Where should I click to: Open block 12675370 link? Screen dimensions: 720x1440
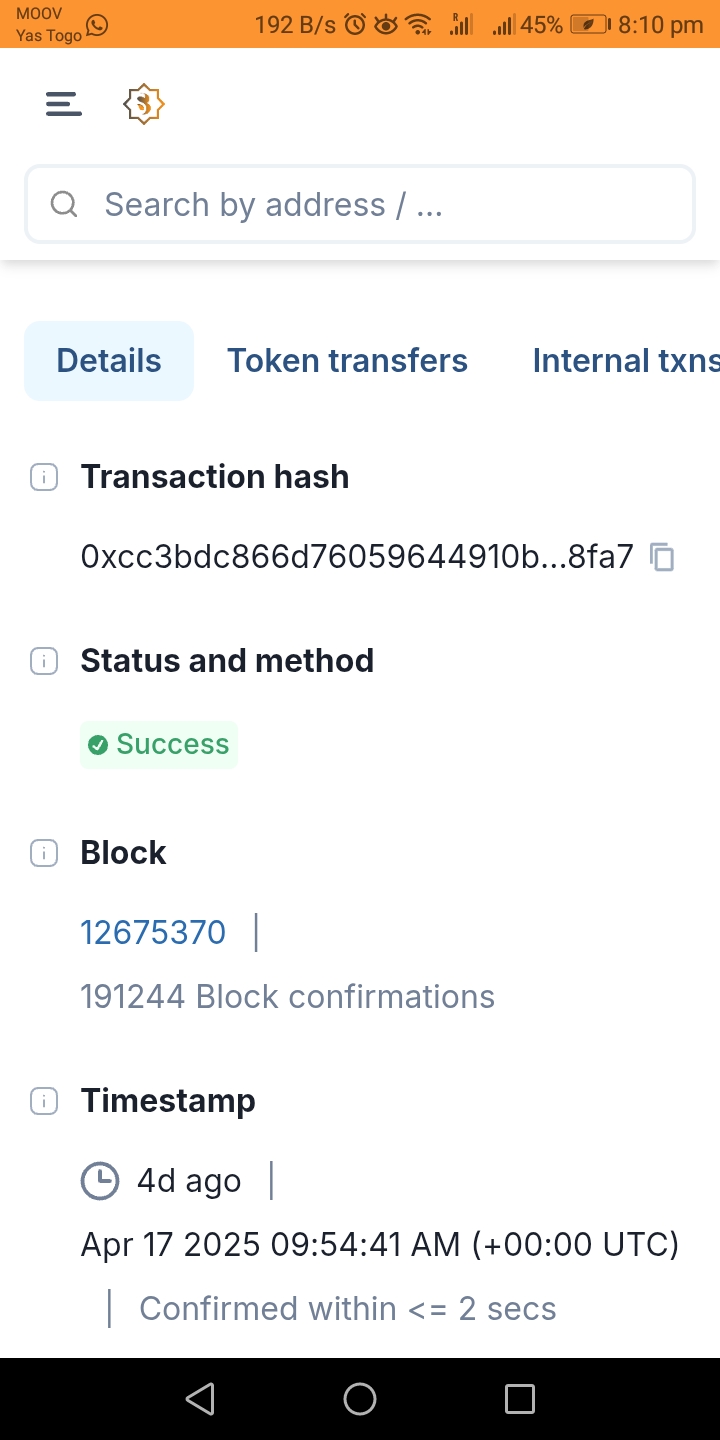pos(153,933)
